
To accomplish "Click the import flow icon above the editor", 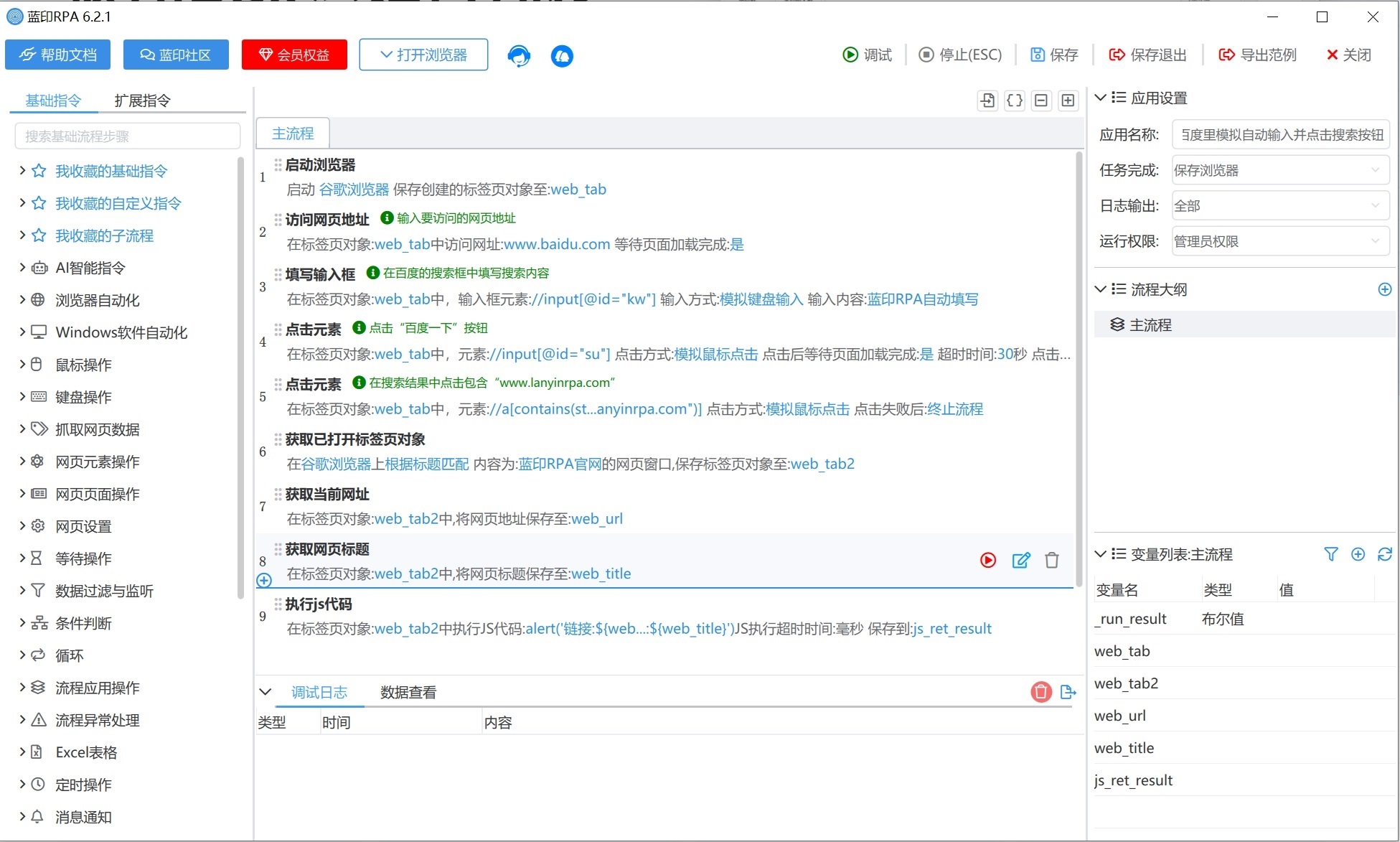I will pyautogui.click(x=987, y=100).
